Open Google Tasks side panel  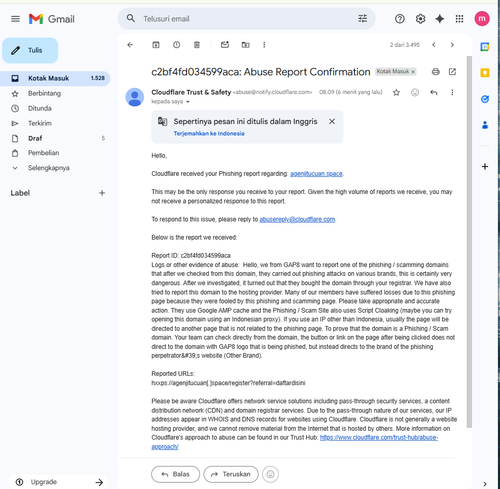click(x=485, y=99)
